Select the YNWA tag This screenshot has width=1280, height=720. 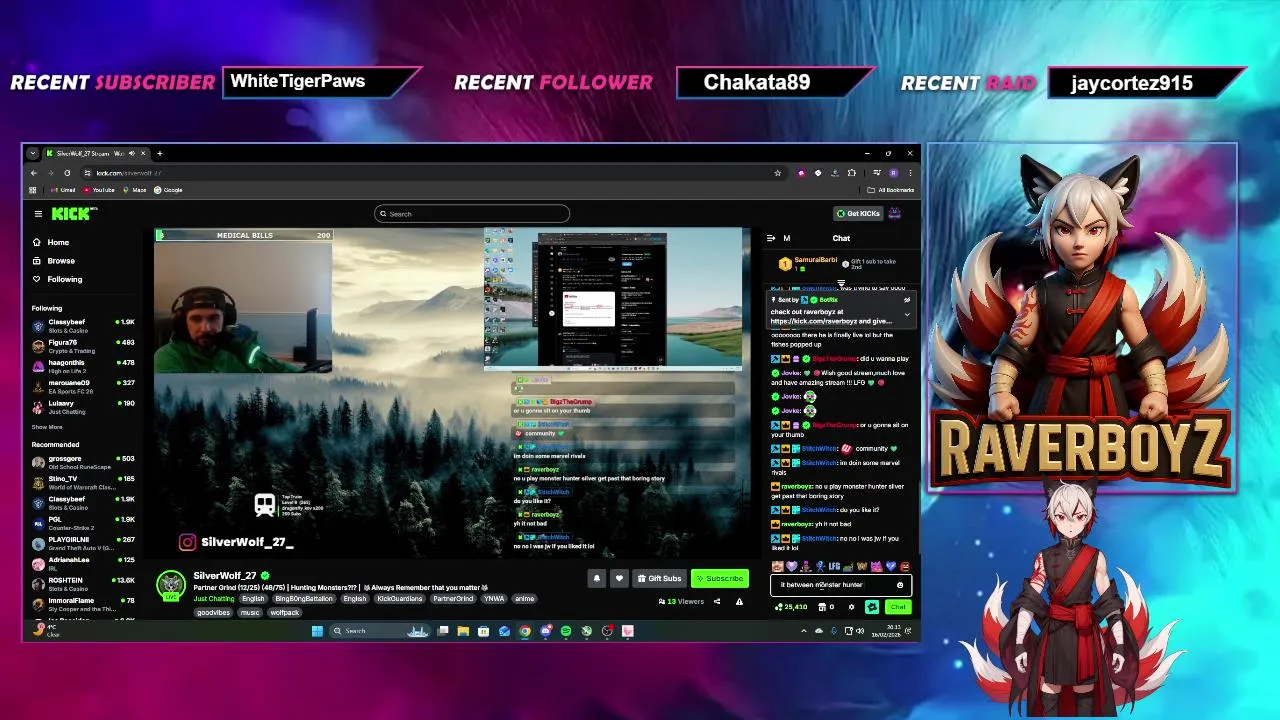(x=494, y=599)
